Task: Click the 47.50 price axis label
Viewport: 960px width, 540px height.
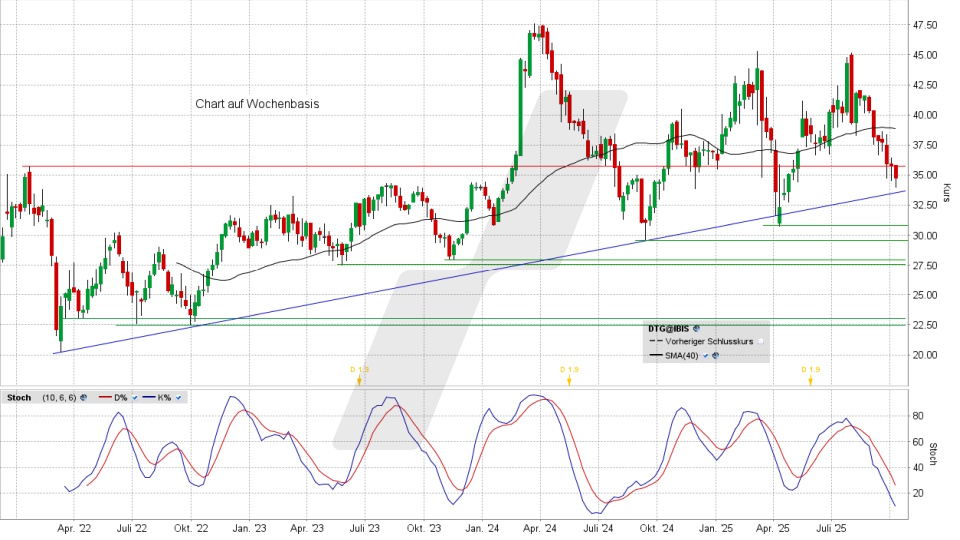Action: click(923, 24)
